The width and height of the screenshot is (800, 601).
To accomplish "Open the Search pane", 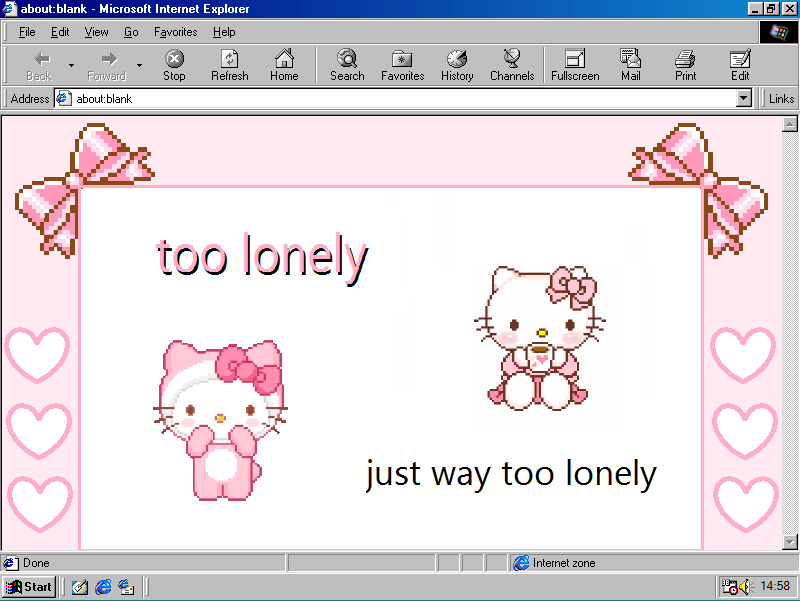I will click(x=347, y=65).
